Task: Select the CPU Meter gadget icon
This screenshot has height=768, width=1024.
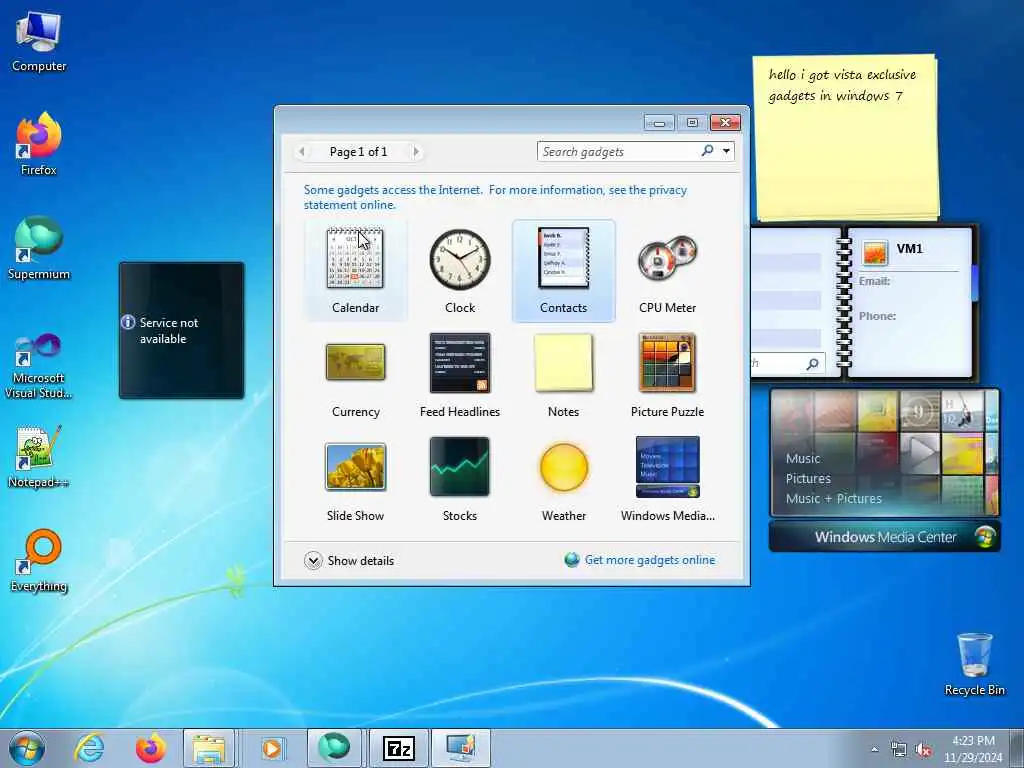Action: point(667,259)
